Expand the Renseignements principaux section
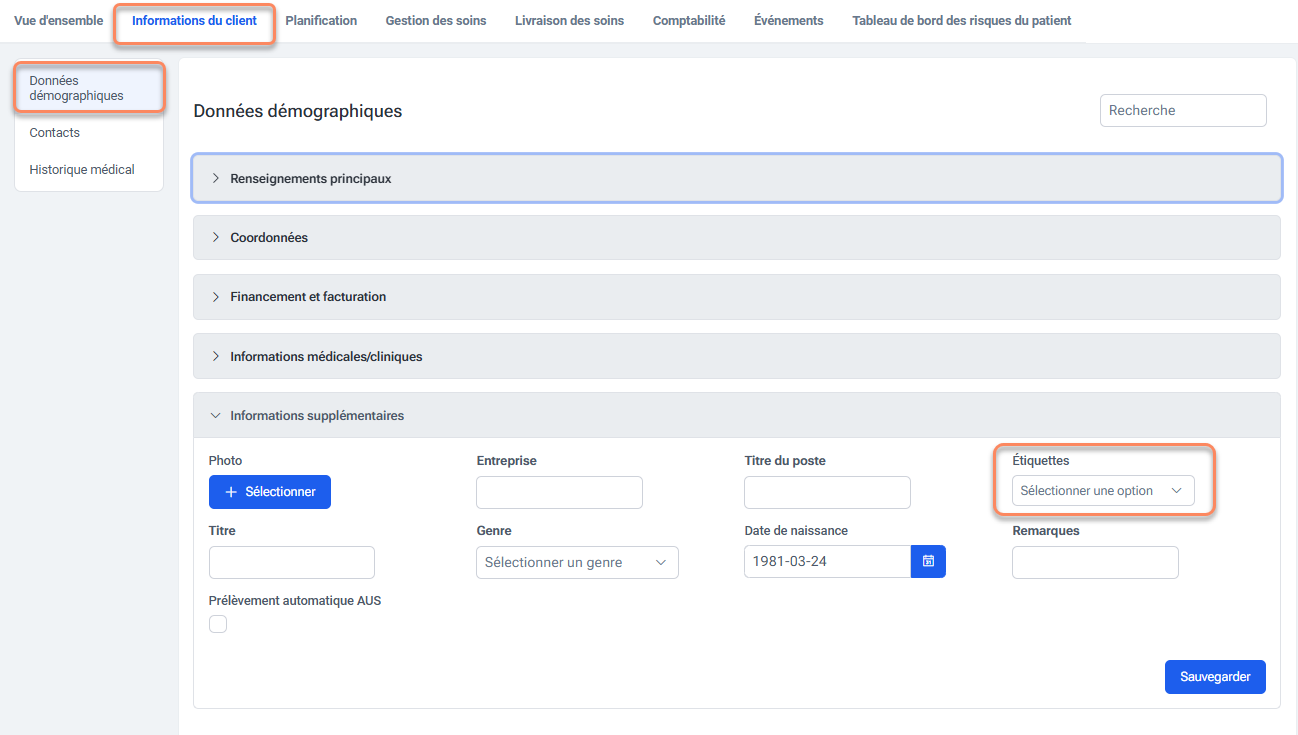Viewport: 1298px width, 735px height. point(310,179)
